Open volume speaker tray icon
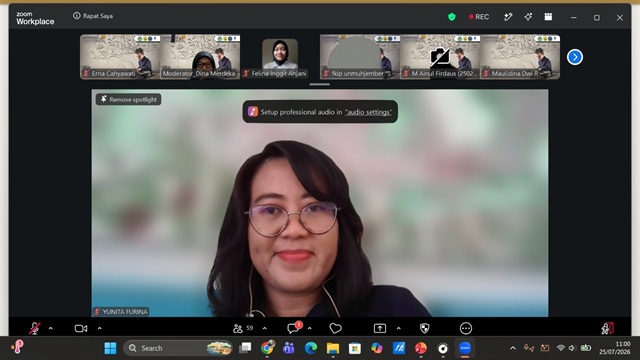640x360 pixels. [572, 348]
